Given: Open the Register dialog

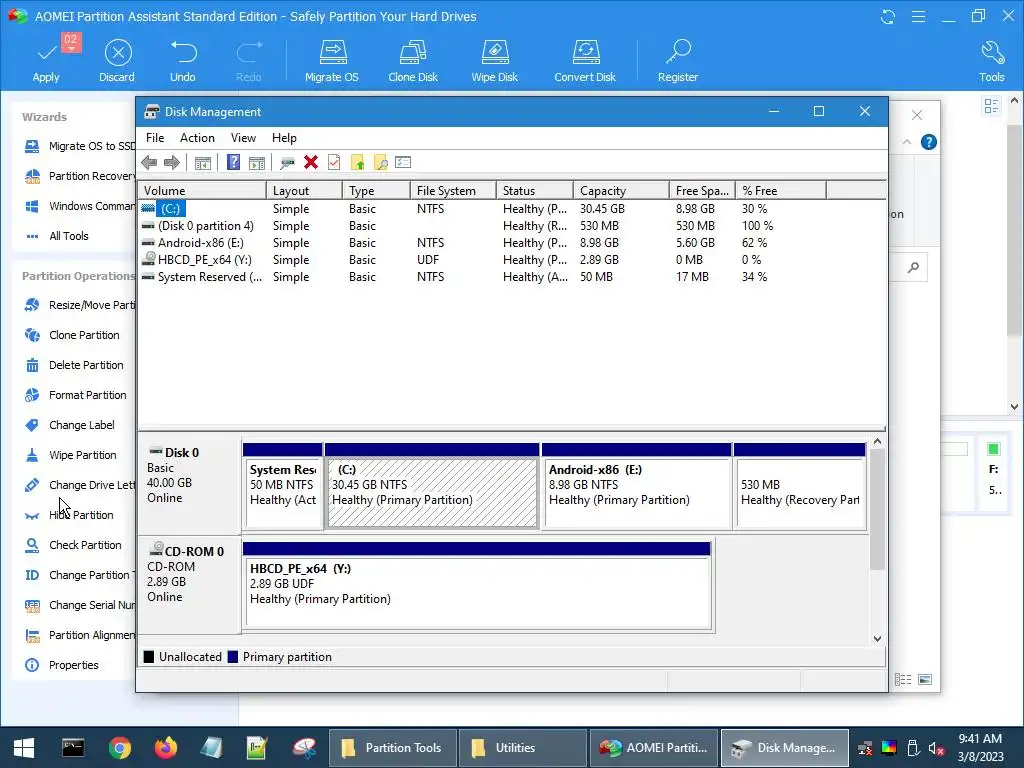Looking at the screenshot, I should (x=678, y=61).
